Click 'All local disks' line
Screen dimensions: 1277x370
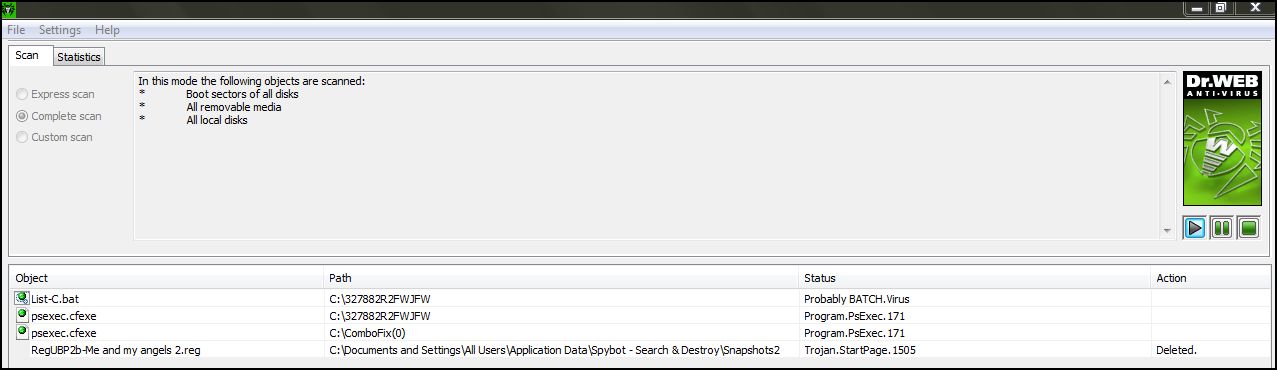pyautogui.click(x=217, y=120)
